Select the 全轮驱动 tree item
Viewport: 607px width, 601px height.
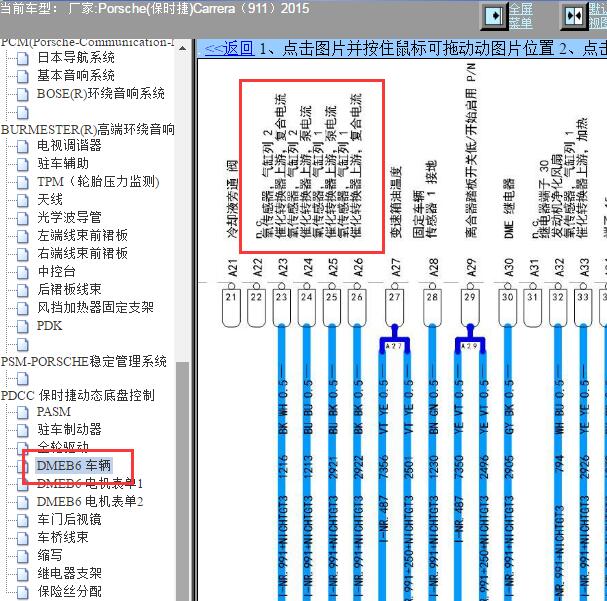coord(63,447)
